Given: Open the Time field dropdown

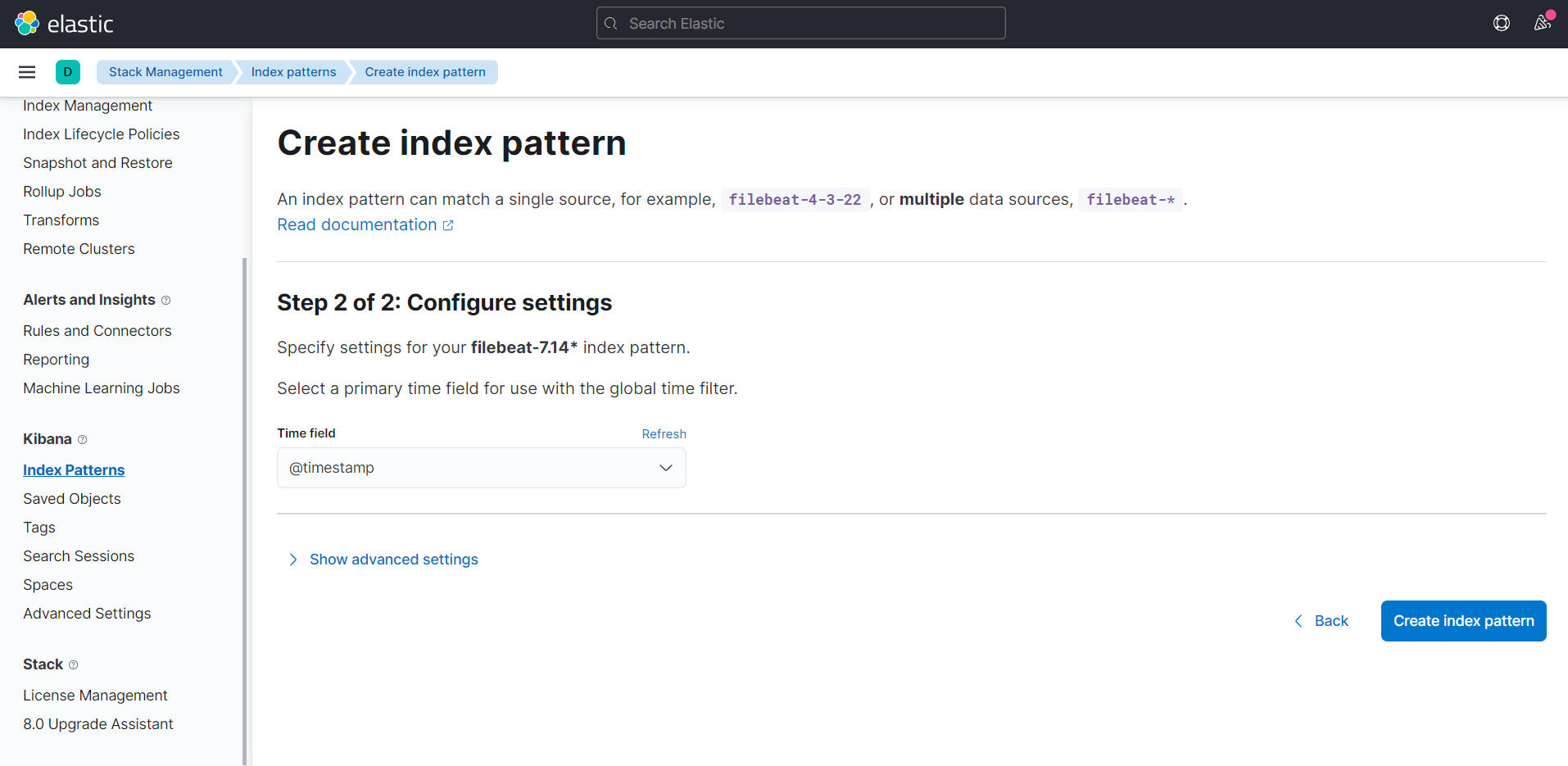Looking at the screenshot, I should point(482,468).
